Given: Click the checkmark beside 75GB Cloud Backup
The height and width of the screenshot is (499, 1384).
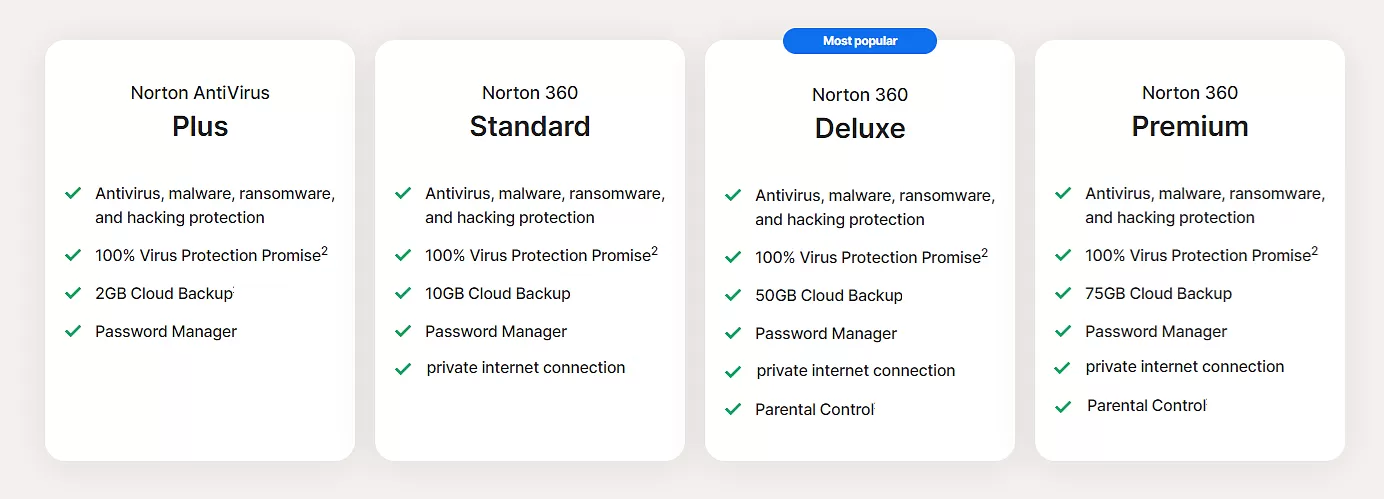Looking at the screenshot, I should point(1063,293).
